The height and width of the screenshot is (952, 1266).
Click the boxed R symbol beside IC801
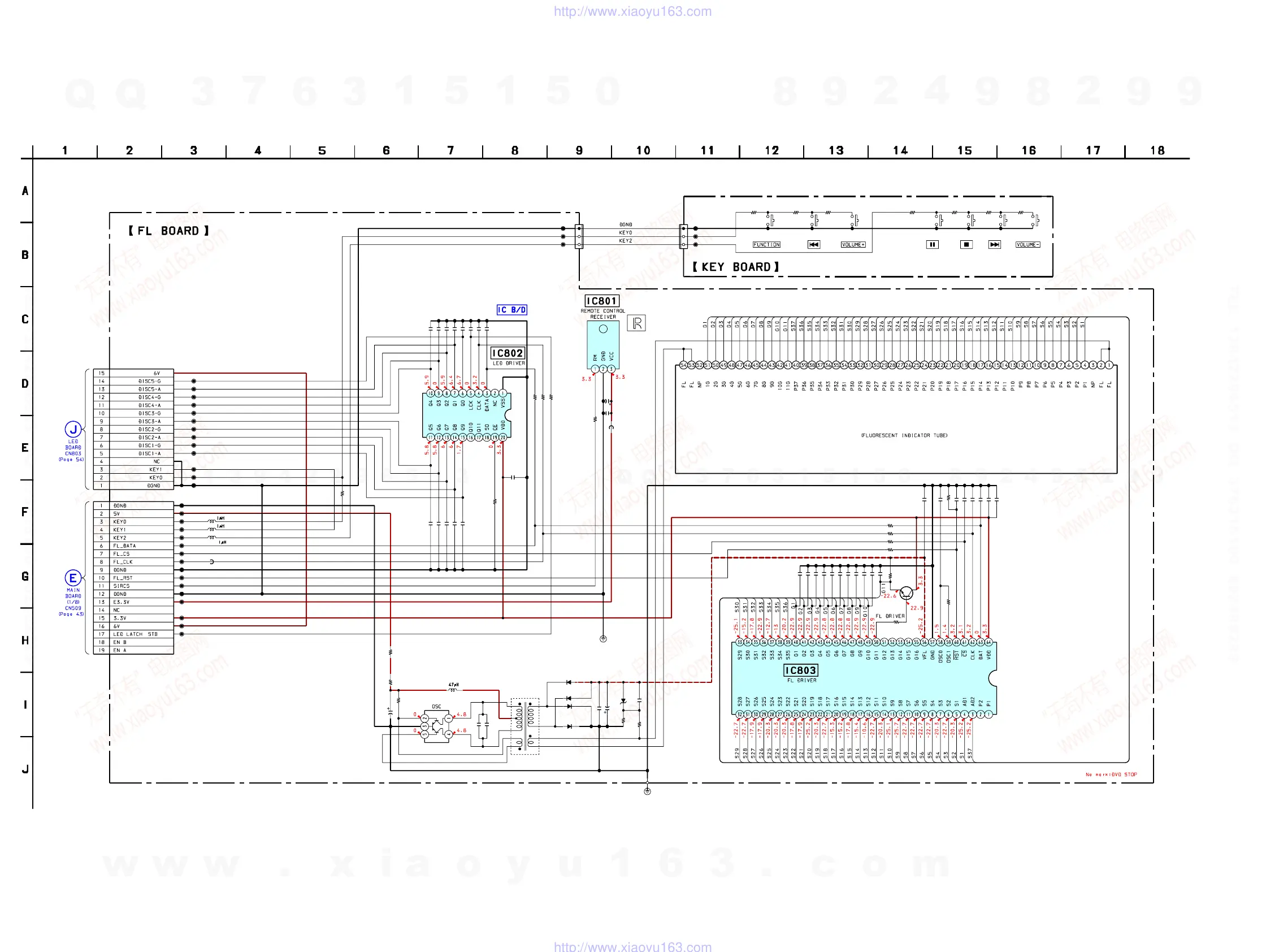[x=636, y=323]
